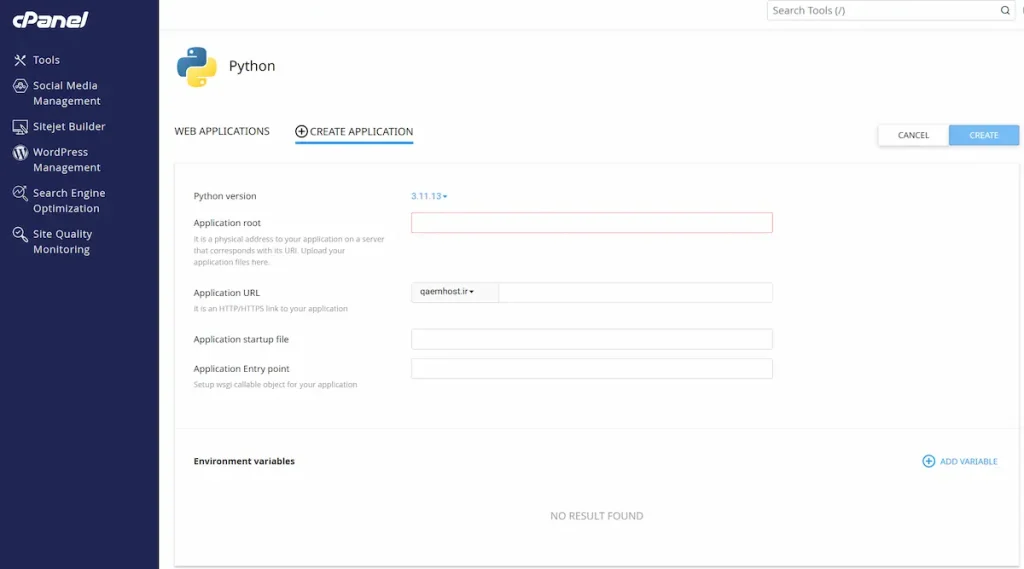Image resolution: width=1024 pixels, height=569 pixels.
Task: Open WordPress Management in the sidebar
Action: (67, 160)
